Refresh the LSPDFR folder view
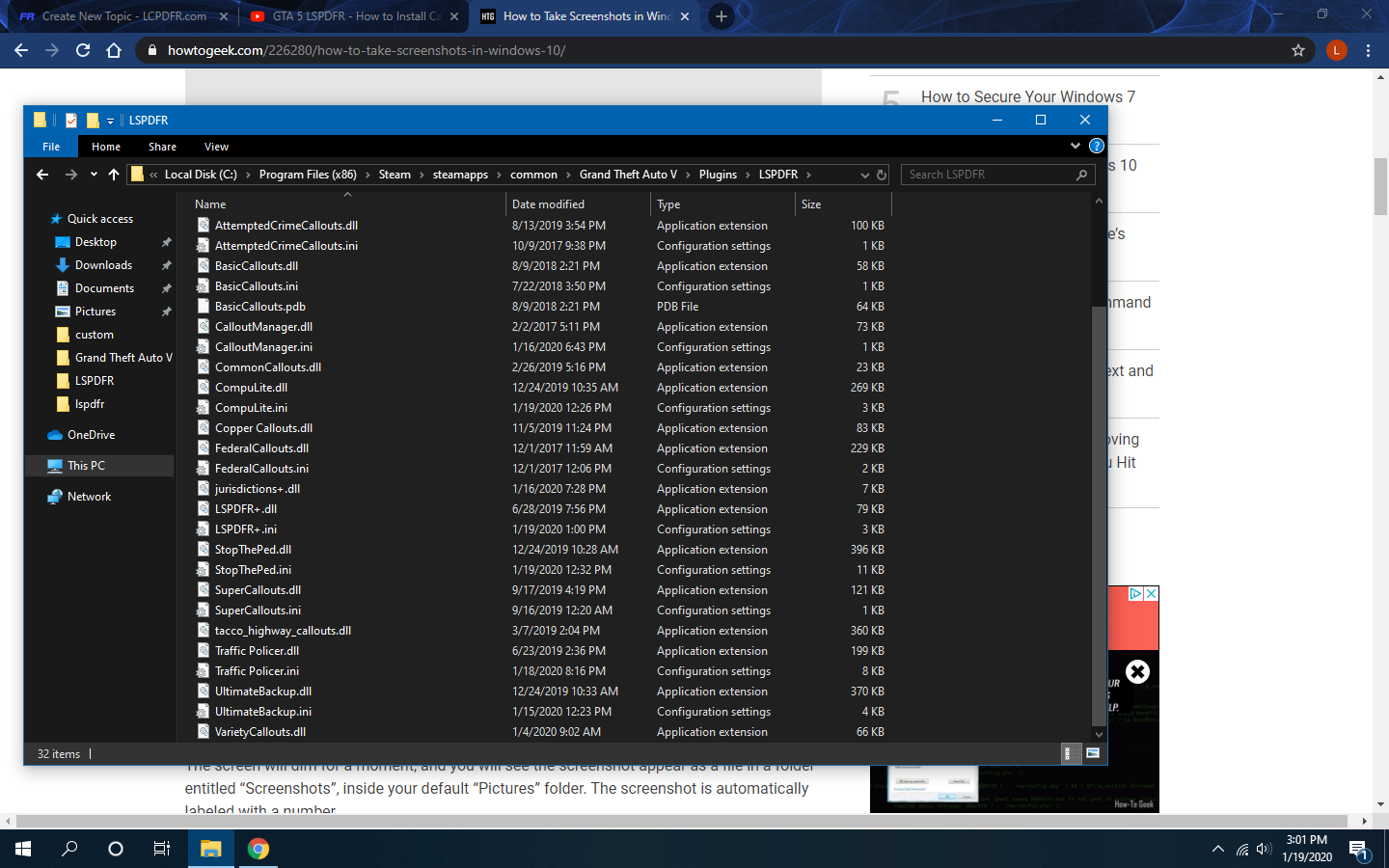 [x=882, y=175]
